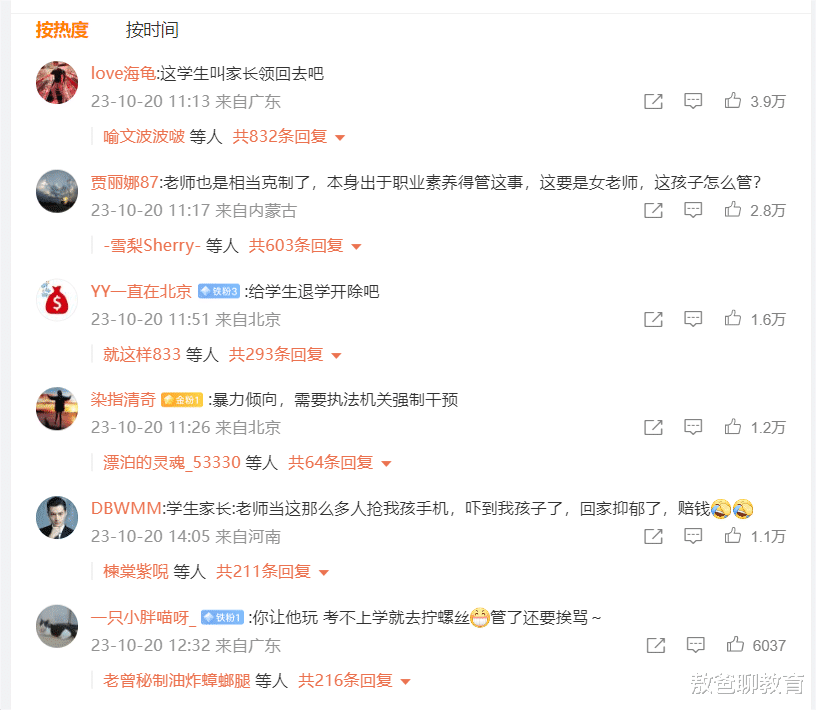Open replier 喻文波波啵's profile
This screenshot has width=816, height=710.
pyautogui.click(x=144, y=136)
